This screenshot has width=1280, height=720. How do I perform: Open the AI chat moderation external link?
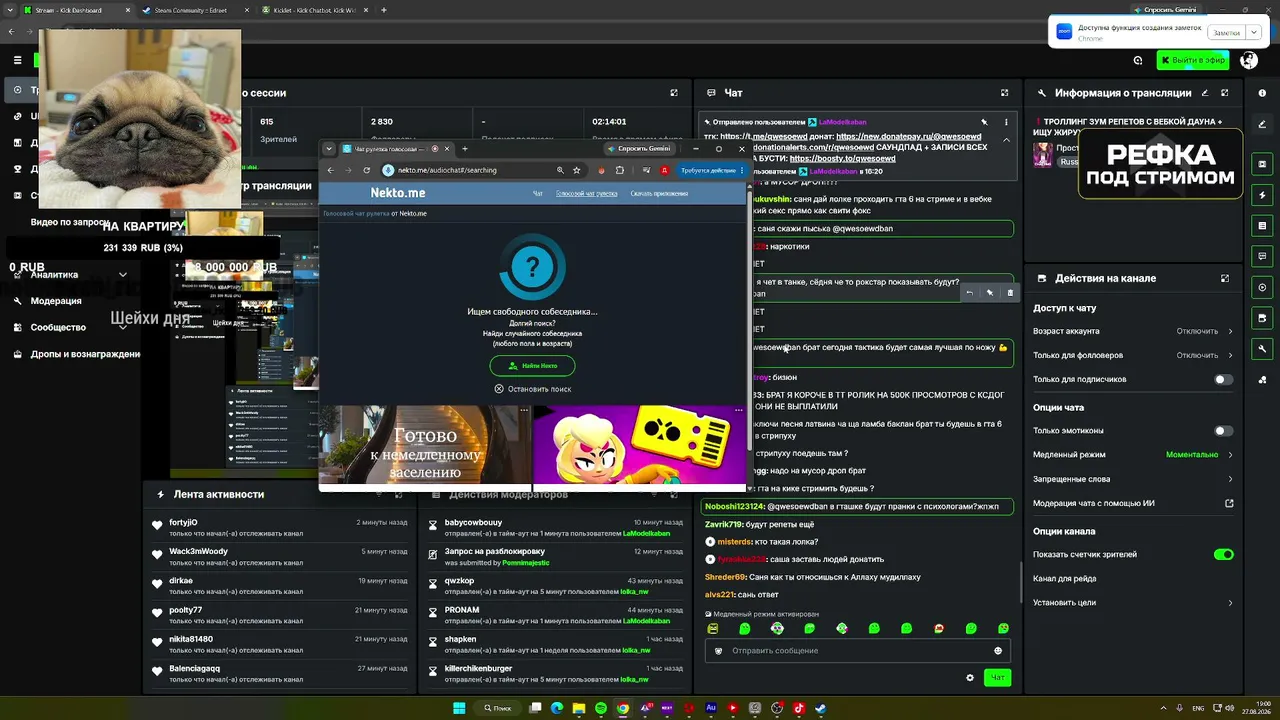coord(1229,503)
